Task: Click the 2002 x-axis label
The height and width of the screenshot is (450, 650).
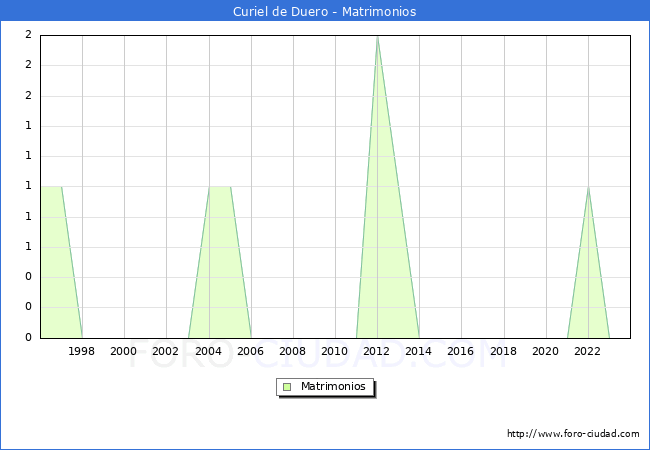Action: pos(165,351)
